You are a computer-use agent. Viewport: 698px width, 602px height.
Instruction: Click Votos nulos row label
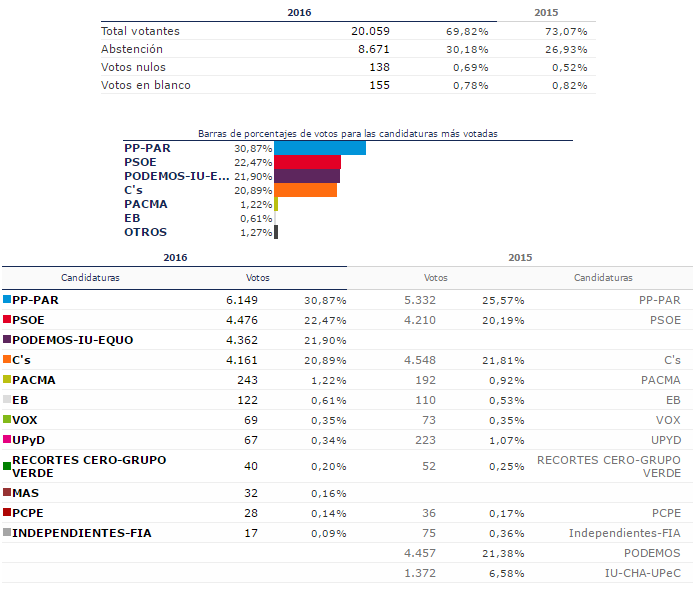(x=133, y=67)
